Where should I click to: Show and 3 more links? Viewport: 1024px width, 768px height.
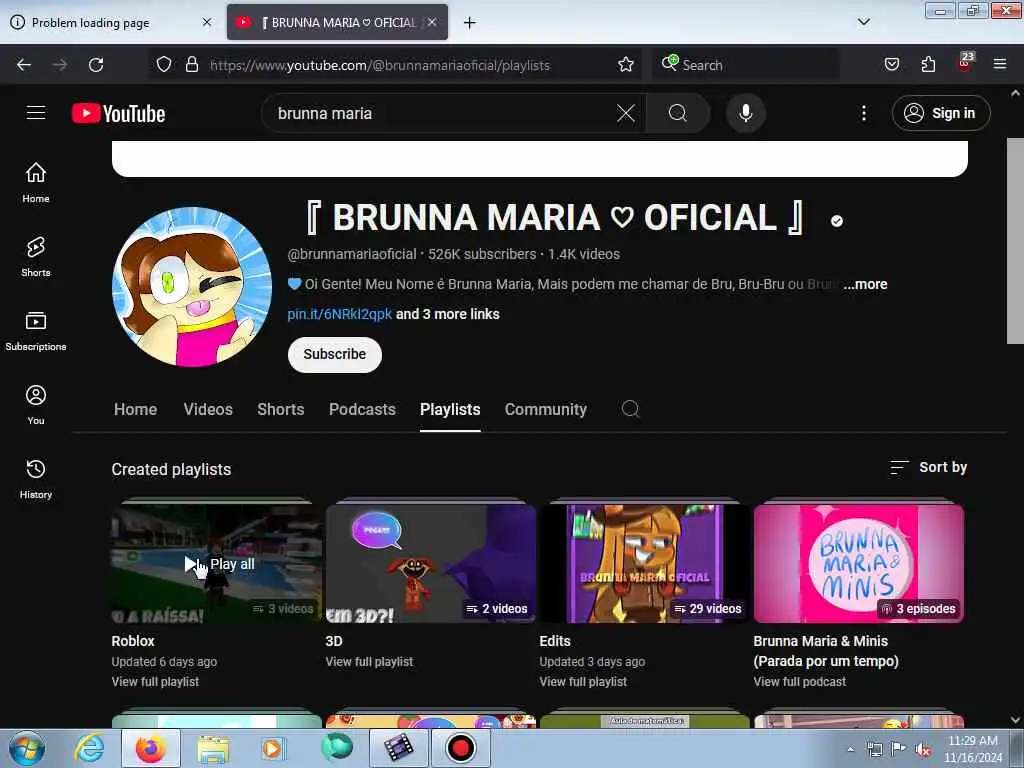coord(447,314)
